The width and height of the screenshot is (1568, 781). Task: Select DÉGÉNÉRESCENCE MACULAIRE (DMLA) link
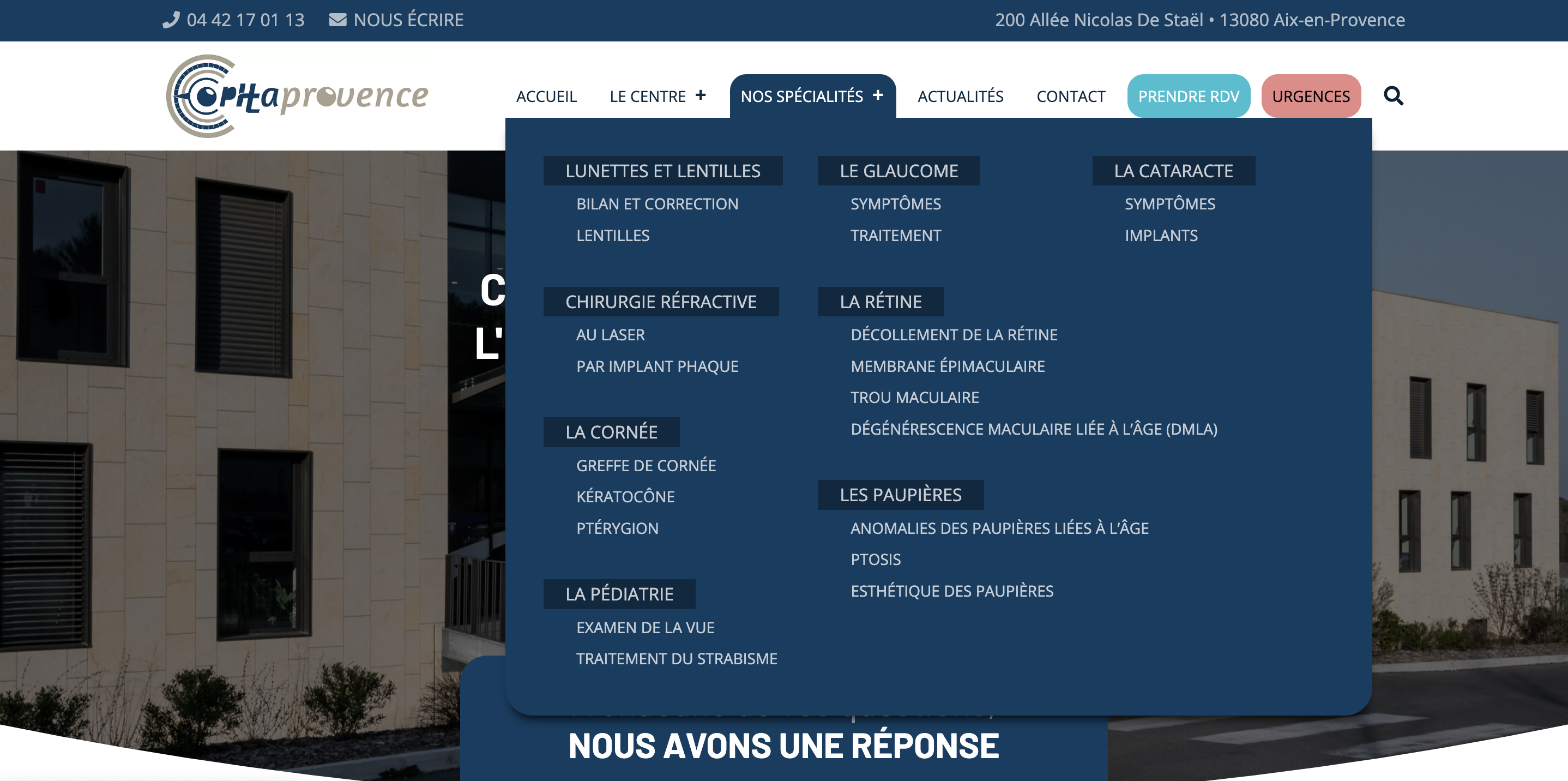1034,429
